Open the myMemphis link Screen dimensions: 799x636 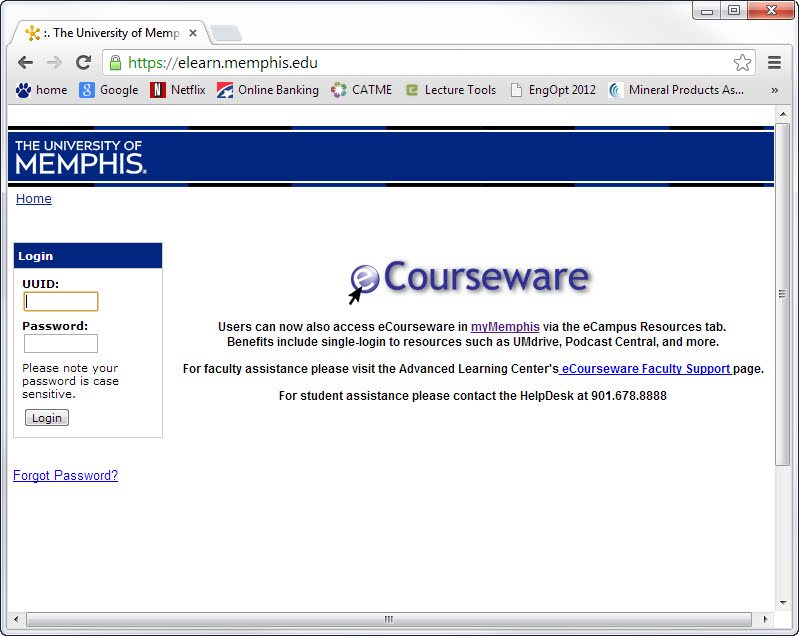tap(505, 327)
